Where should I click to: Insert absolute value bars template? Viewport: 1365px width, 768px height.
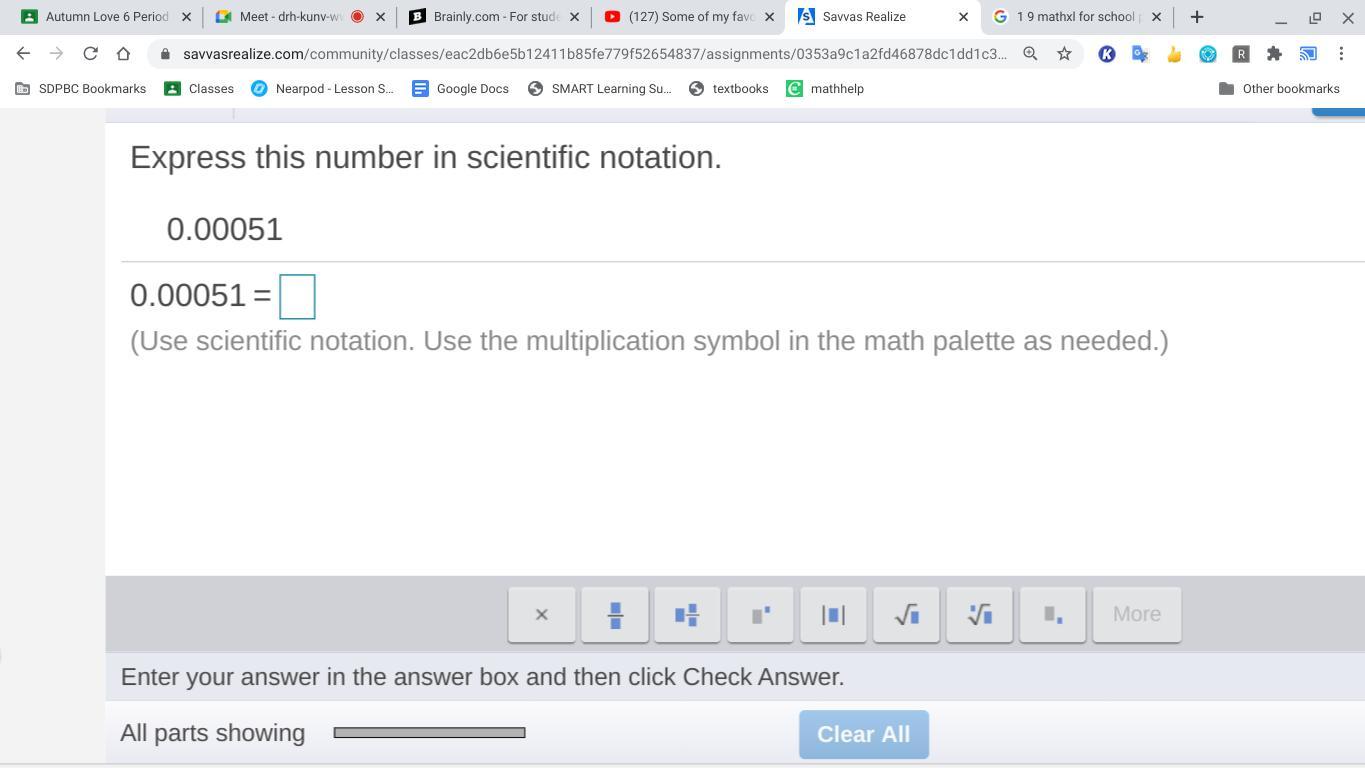(833, 614)
